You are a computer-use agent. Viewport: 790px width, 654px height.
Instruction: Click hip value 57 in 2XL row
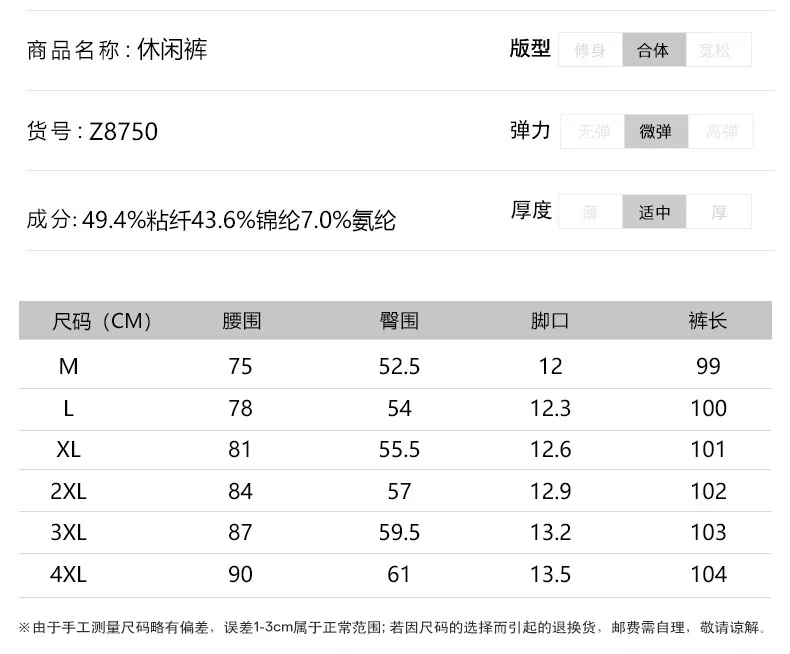coord(400,491)
